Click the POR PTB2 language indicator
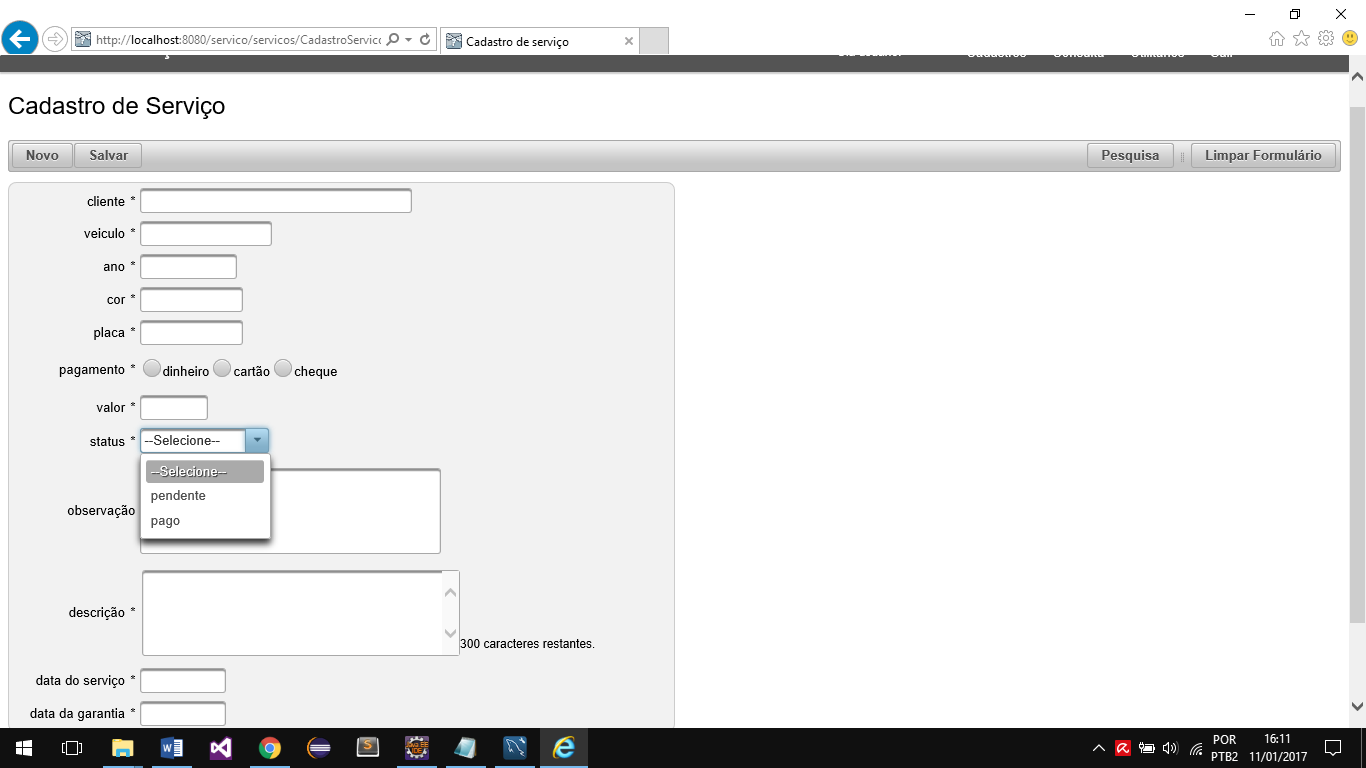Image resolution: width=1366 pixels, height=768 pixels. 1224,748
